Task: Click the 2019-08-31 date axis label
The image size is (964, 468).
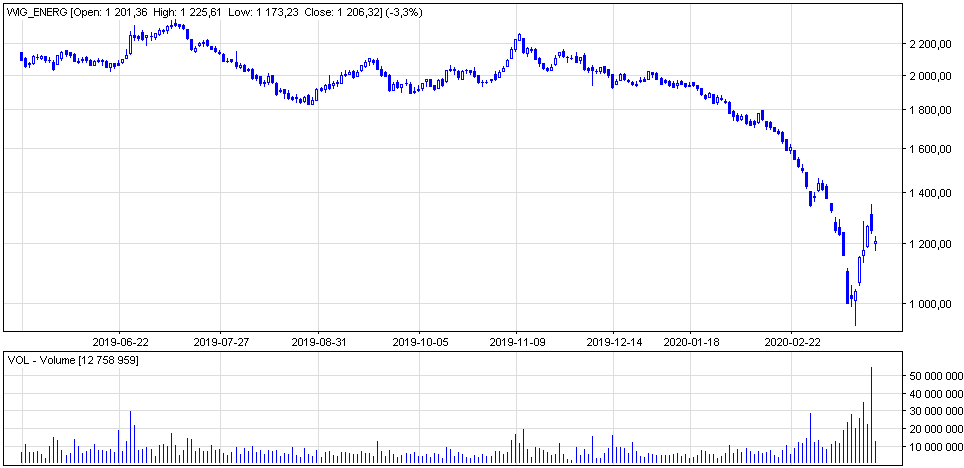Action: click(318, 341)
